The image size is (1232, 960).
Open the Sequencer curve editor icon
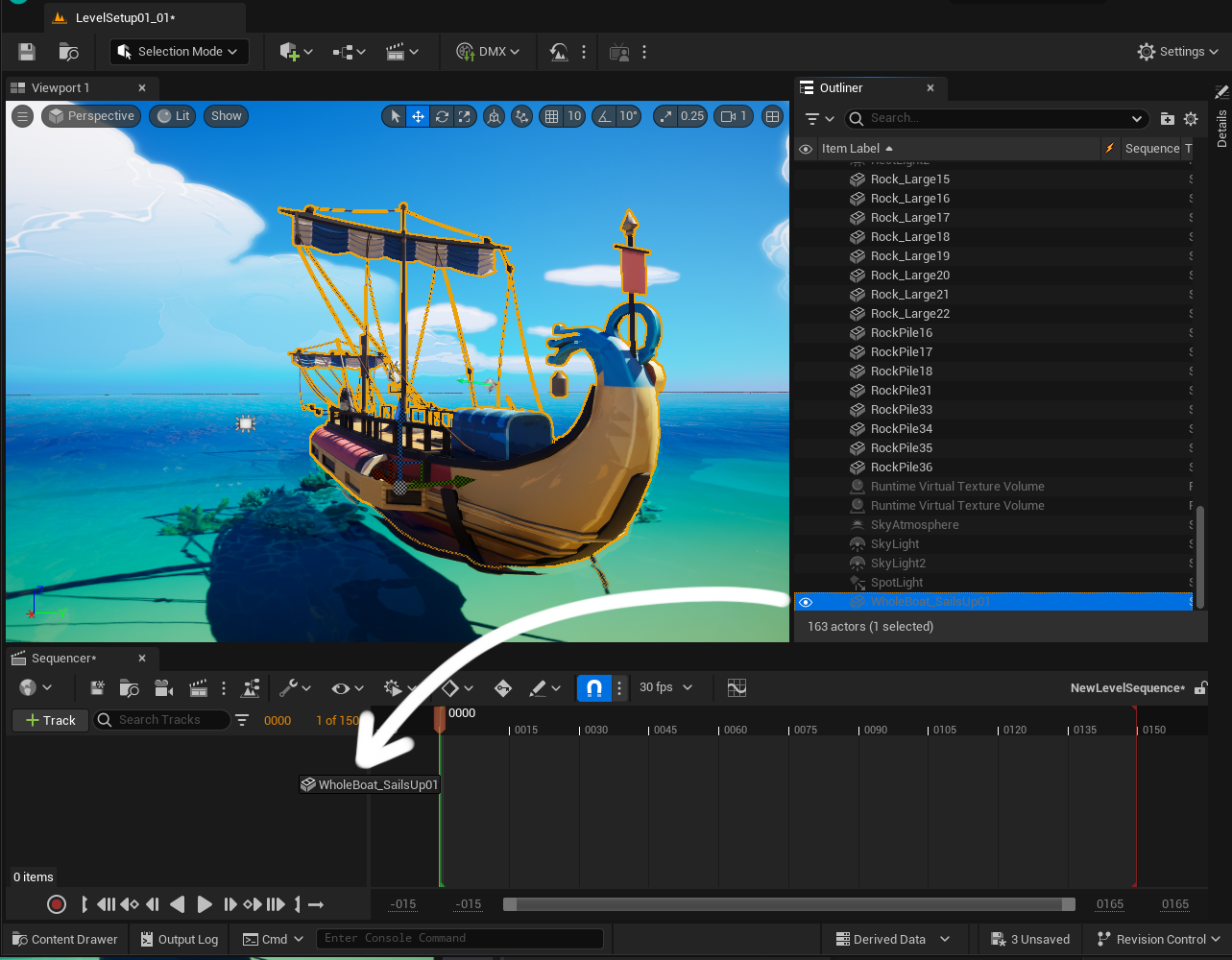(737, 688)
